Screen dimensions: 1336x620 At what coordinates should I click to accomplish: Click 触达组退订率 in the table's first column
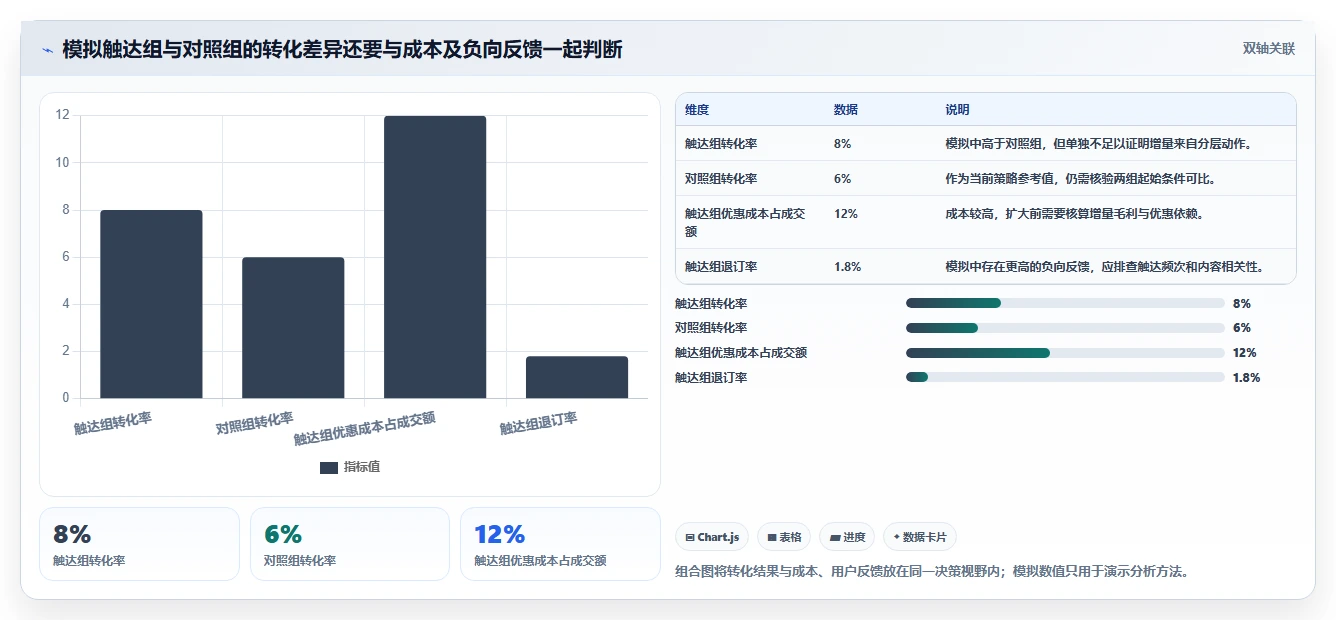[721, 267]
